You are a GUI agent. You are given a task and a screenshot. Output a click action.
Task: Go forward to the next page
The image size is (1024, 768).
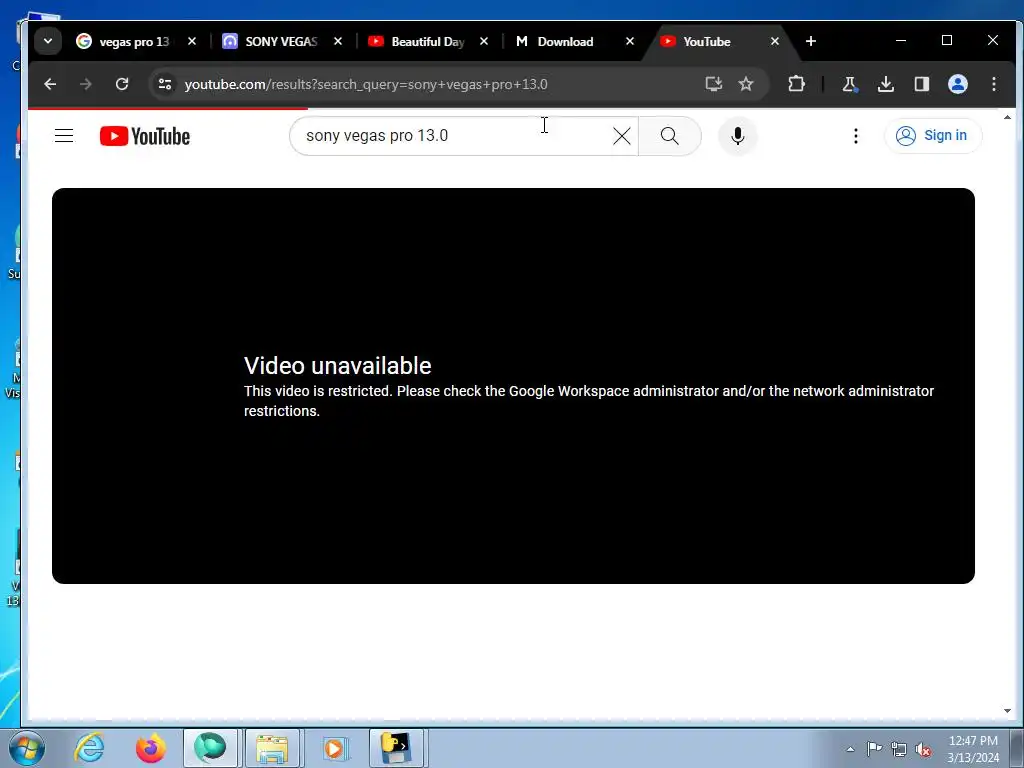point(86,84)
